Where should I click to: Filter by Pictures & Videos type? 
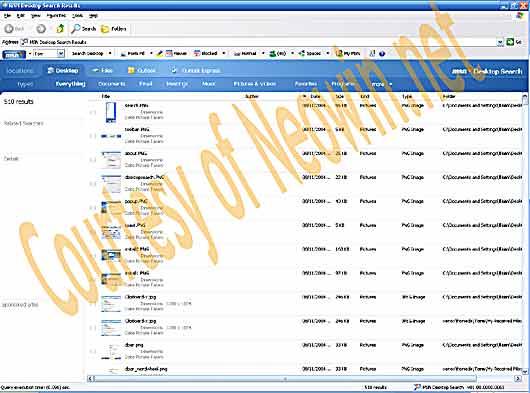[x=255, y=84]
